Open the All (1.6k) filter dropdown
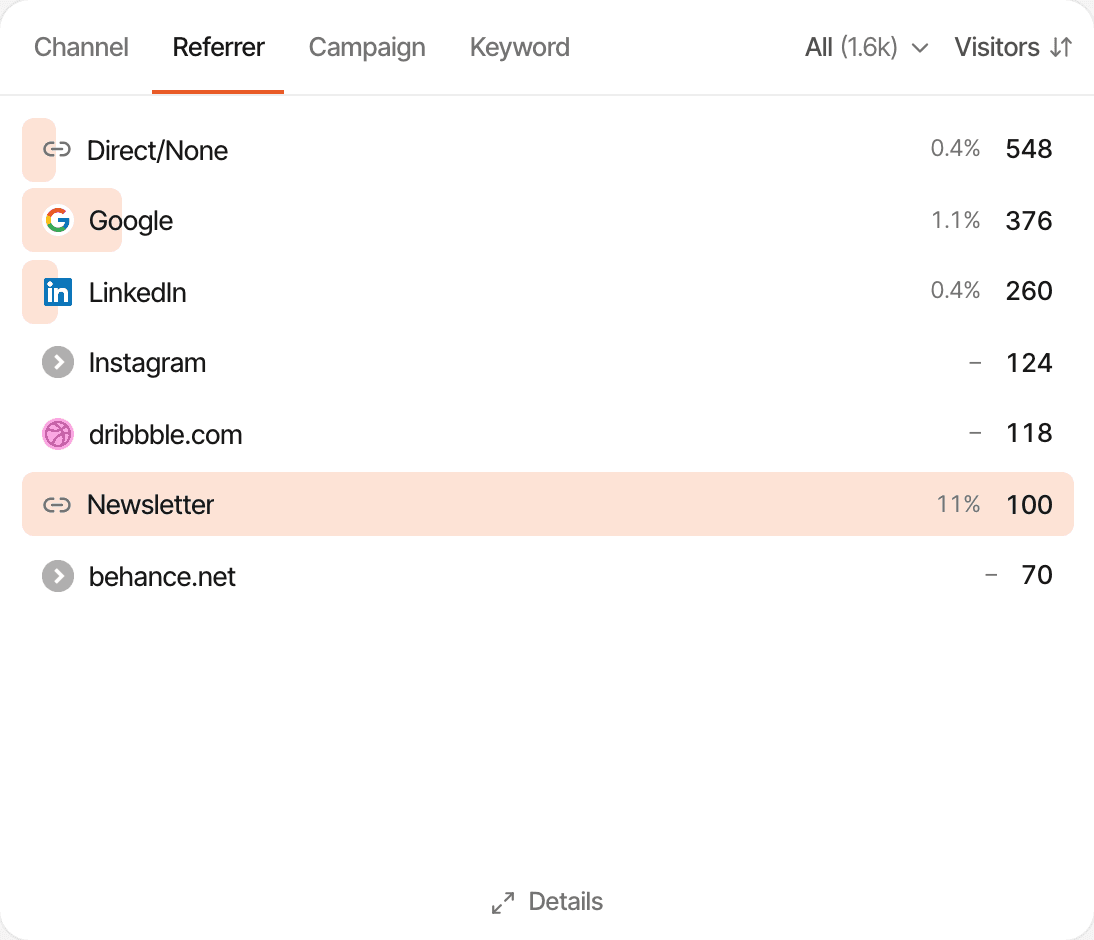The height and width of the screenshot is (940, 1094). tap(867, 47)
